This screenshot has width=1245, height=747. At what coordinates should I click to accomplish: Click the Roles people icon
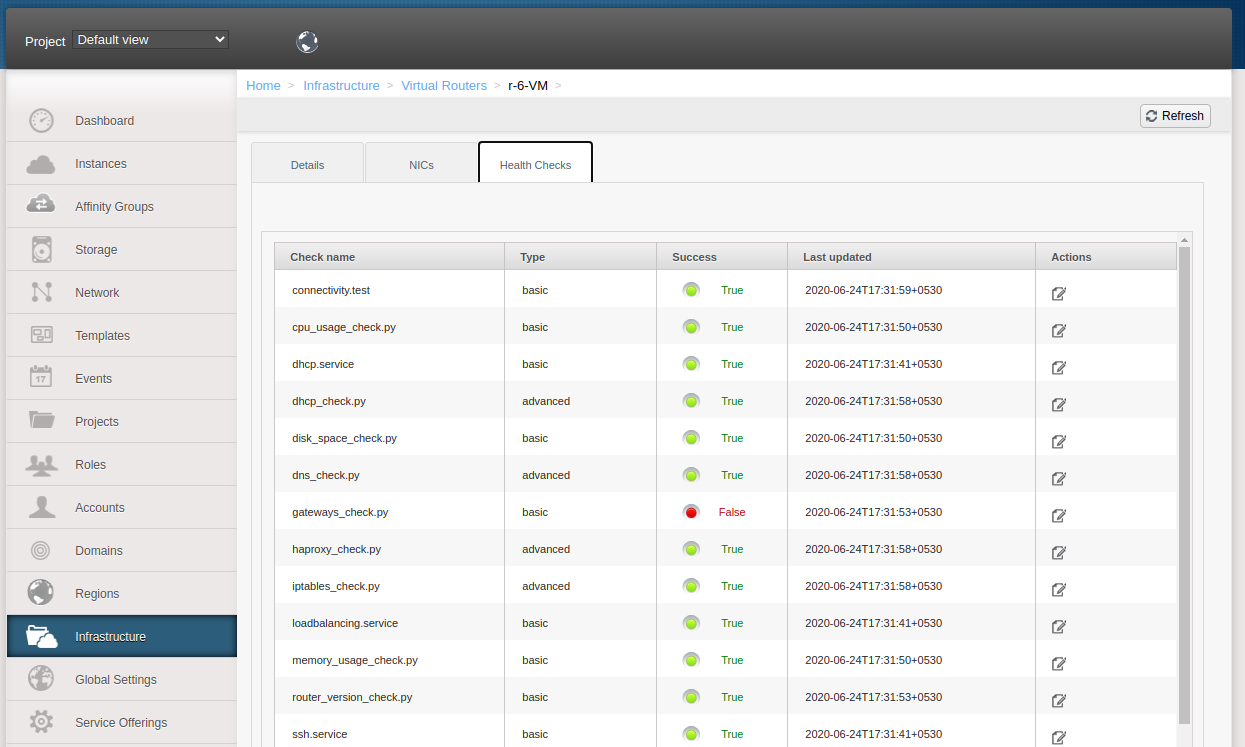pyautogui.click(x=41, y=464)
